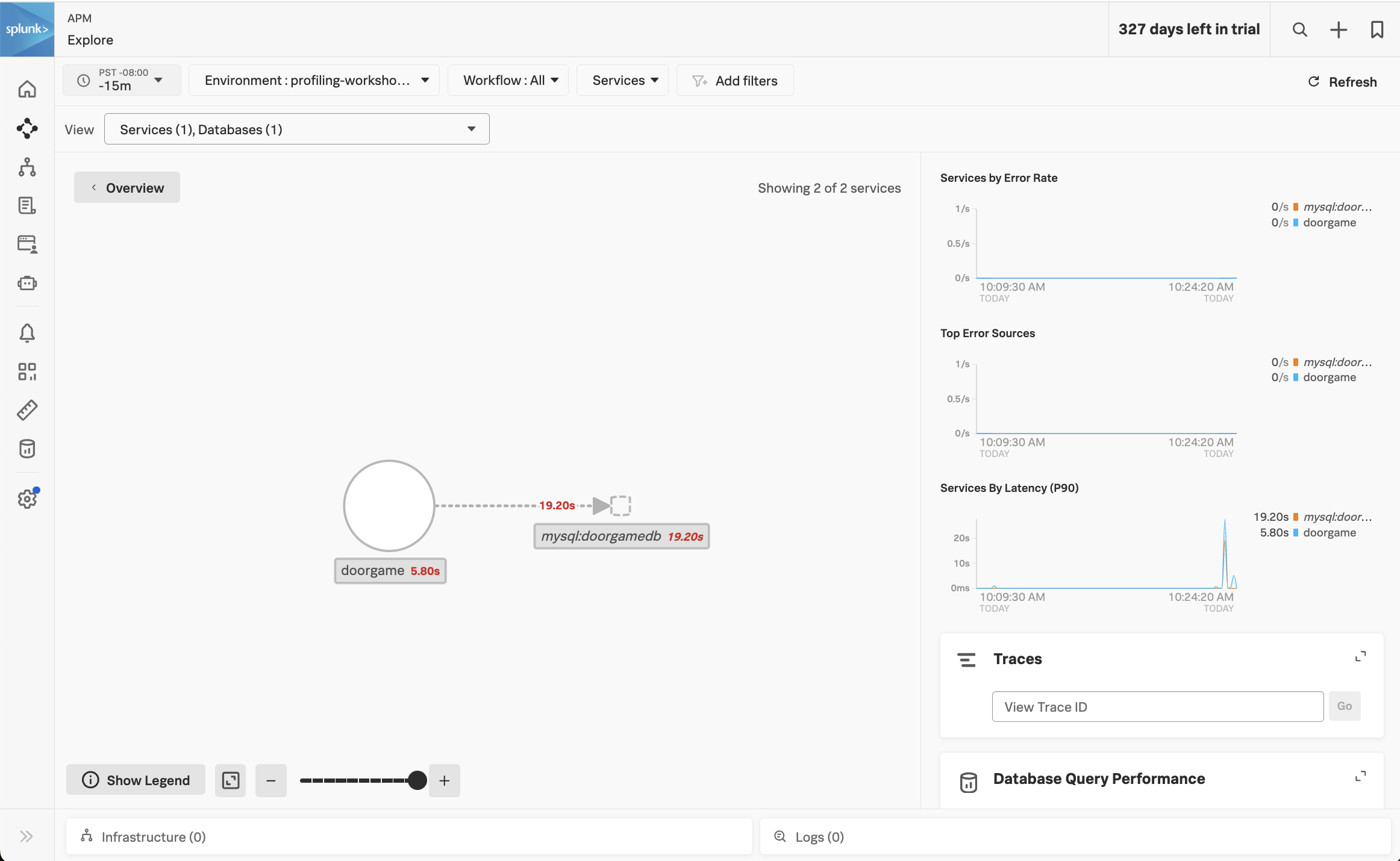Click the Dashboards icon in left sidebar
This screenshot has height=861, width=1400.
tap(27, 371)
